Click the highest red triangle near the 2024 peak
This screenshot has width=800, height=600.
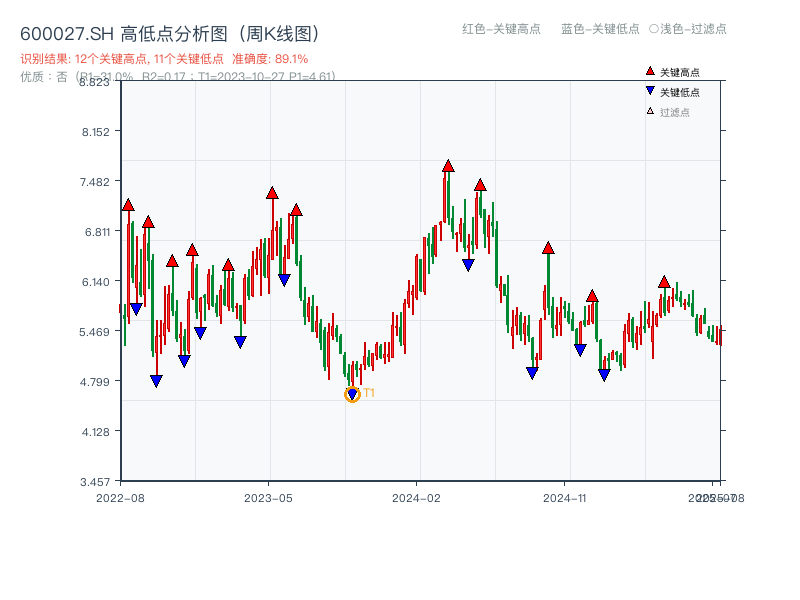(448, 166)
